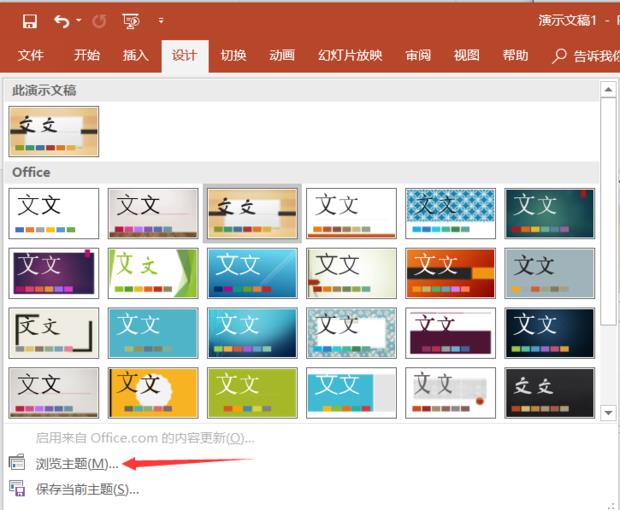Apply the white theme with orange bottom line
This screenshot has height=510, width=620.
352,213
